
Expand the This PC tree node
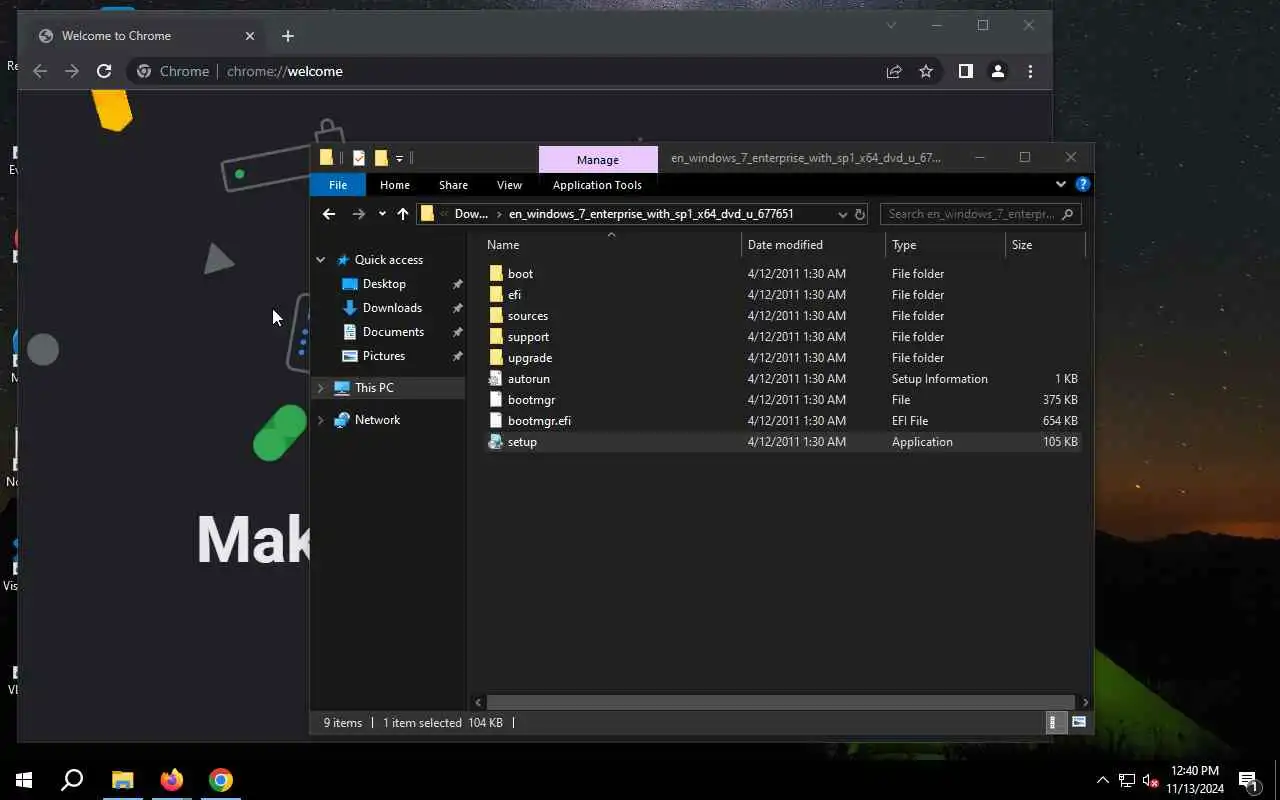321,388
